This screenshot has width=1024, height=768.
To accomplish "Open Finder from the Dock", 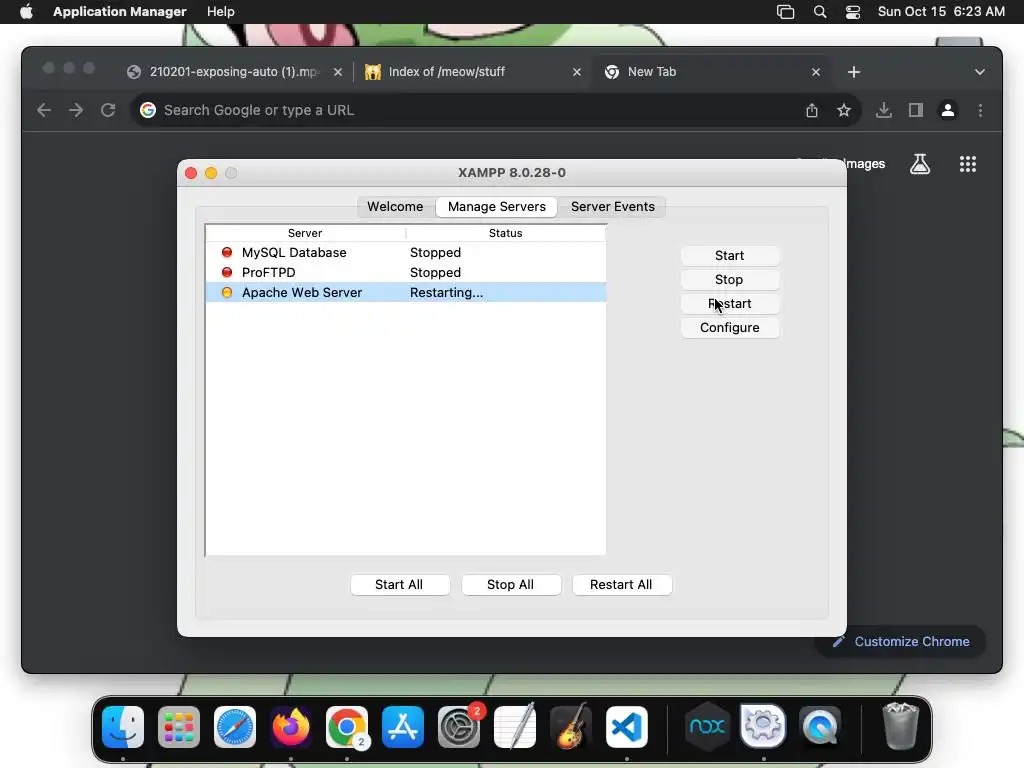I will click(123, 727).
